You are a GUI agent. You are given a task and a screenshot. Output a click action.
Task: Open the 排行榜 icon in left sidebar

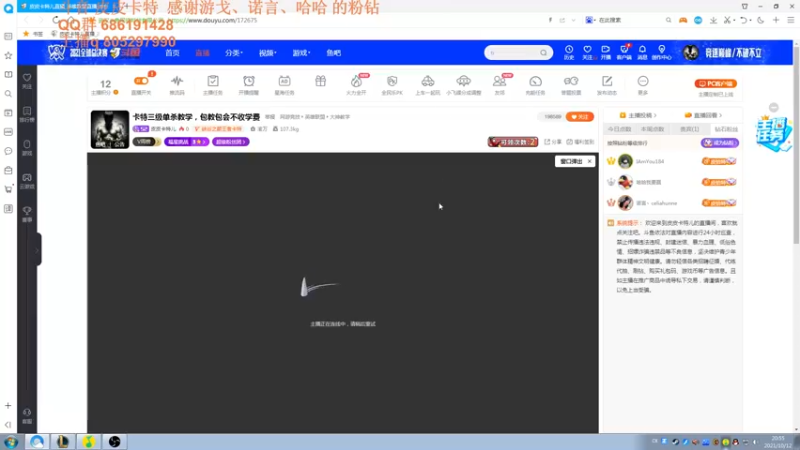[x=27, y=114]
